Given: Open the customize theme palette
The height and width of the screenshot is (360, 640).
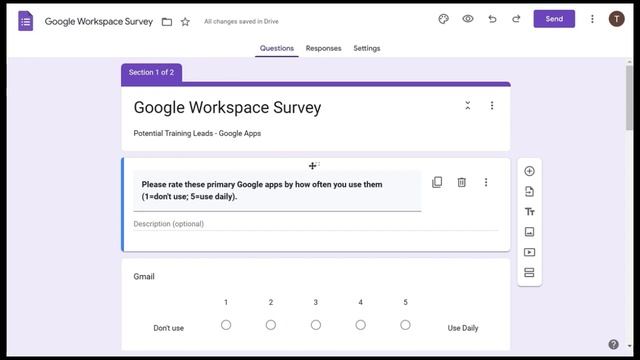Looking at the screenshot, I should [x=443, y=19].
